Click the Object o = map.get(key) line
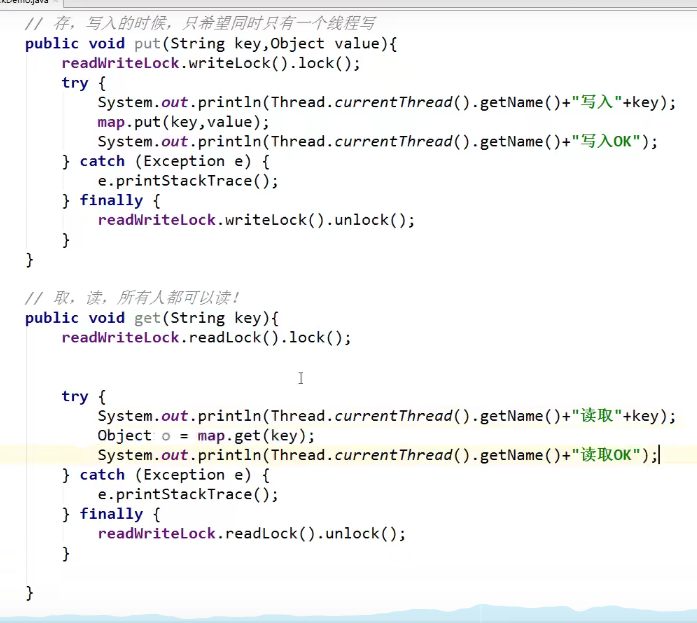Screen dimensions: 697x623 (x=205, y=436)
